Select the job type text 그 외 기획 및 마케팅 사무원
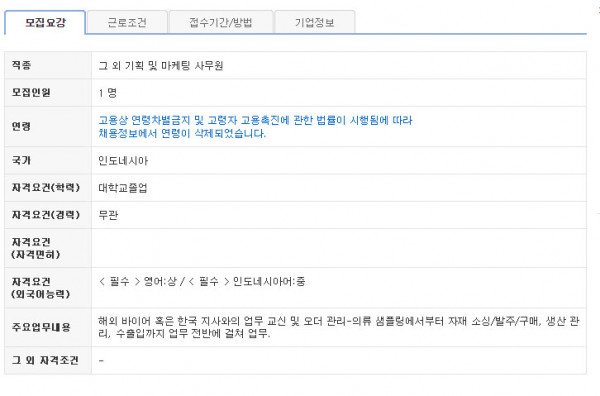Screen dimensions: 600x396 click(161, 65)
